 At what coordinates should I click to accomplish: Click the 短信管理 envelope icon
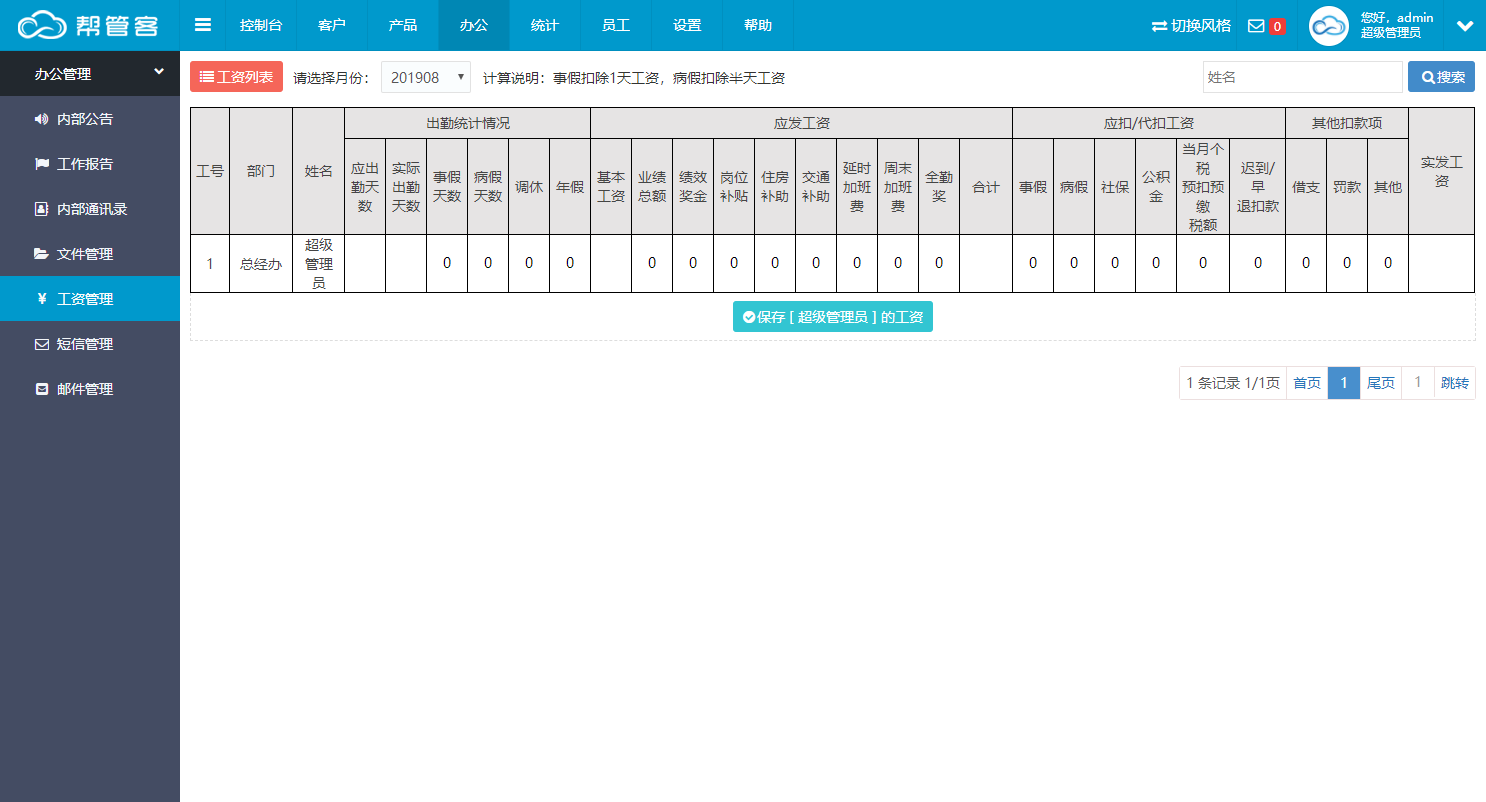(x=41, y=344)
